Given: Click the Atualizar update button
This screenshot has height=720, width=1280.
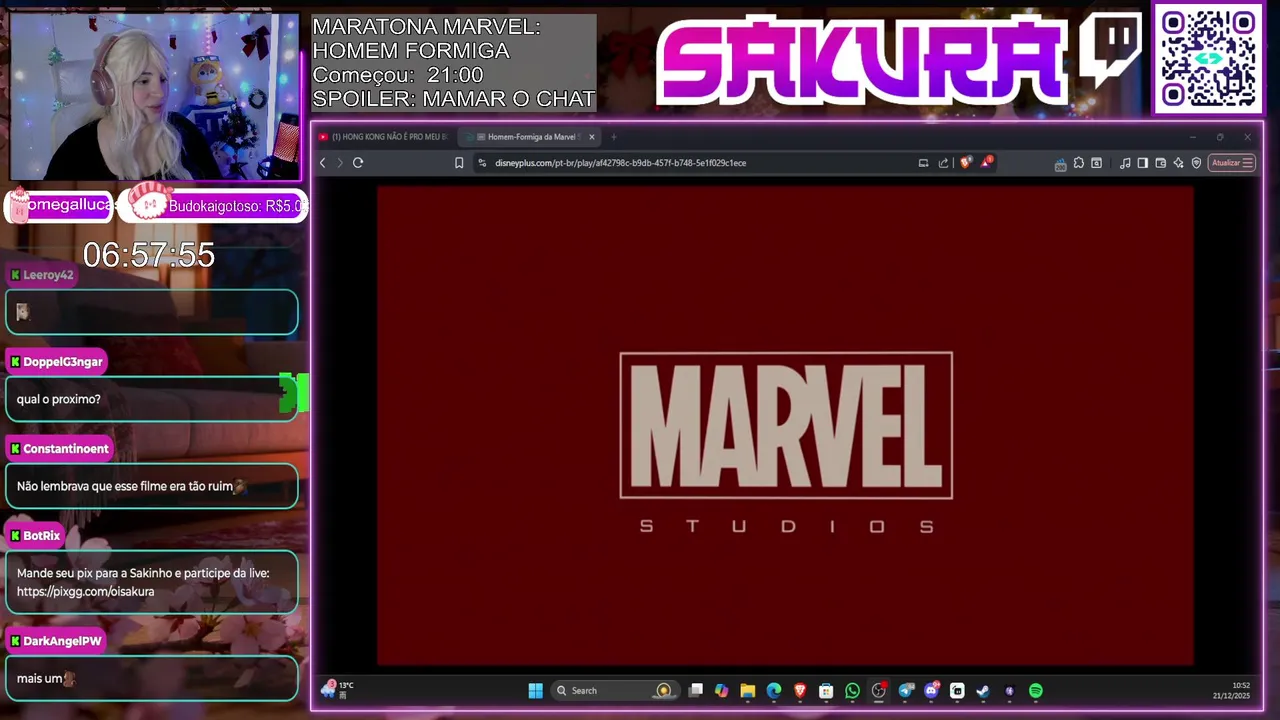Looking at the screenshot, I should click(x=1226, y=163).
